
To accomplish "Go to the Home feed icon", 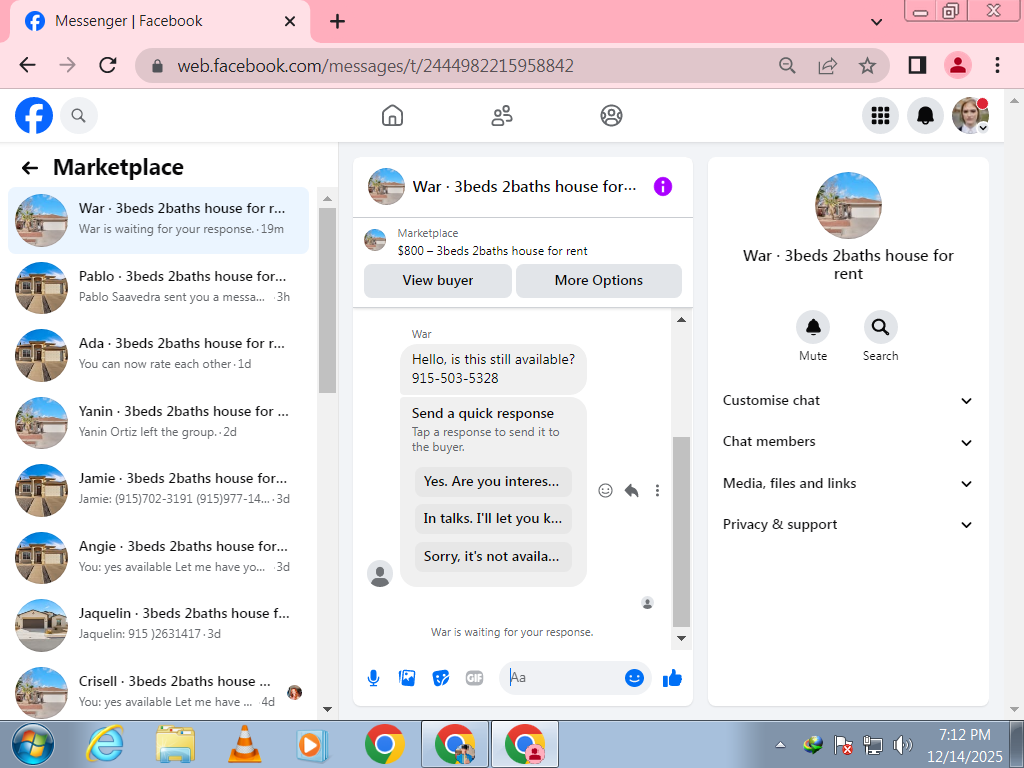I will click(x=392, y=116).
